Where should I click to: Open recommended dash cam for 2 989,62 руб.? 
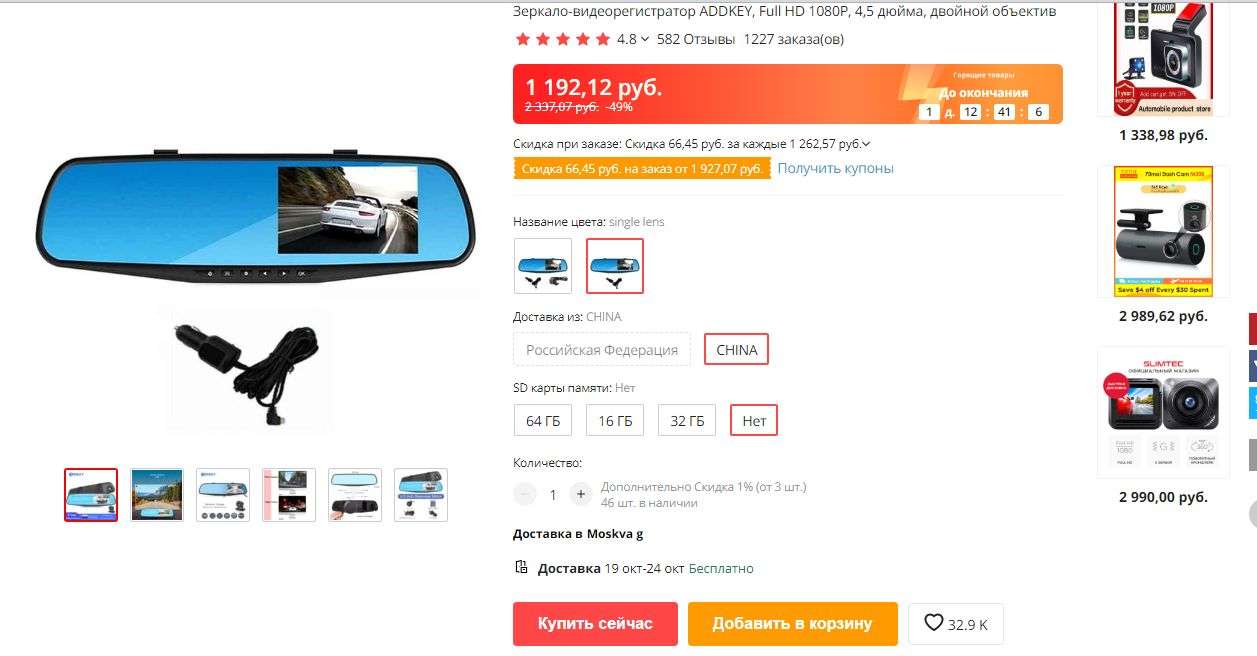[1163, 232]
